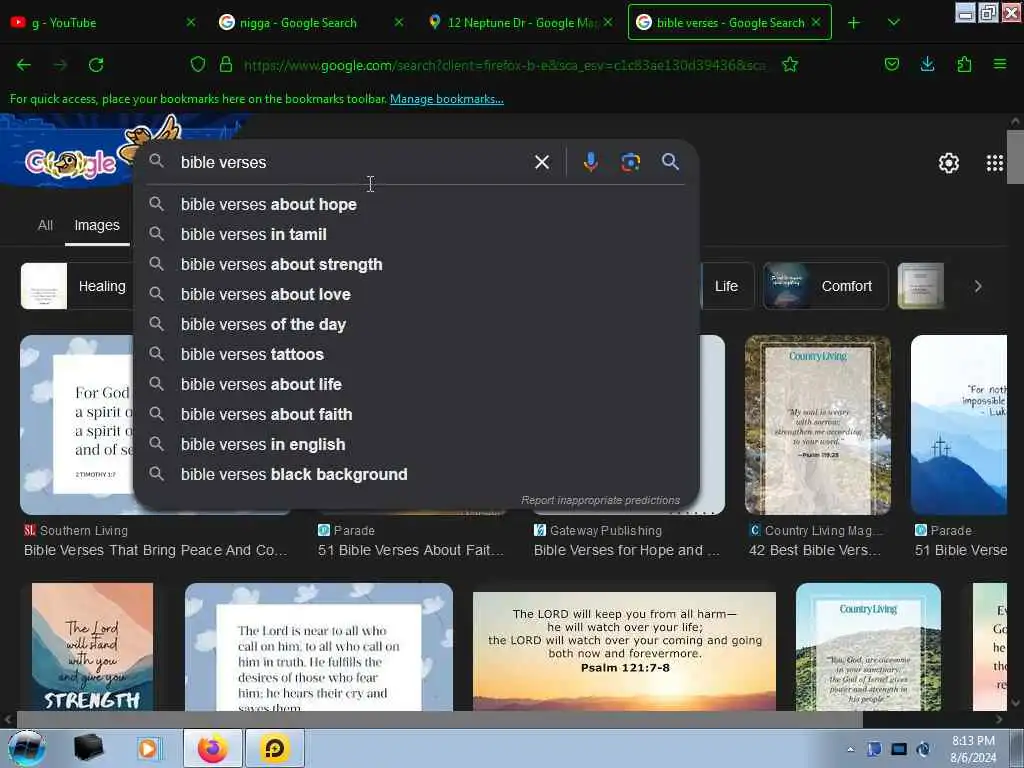Select the Images results tab
Image resolution: width=1024 pixels, height=768 pixels.
click(x=97, y=225)
